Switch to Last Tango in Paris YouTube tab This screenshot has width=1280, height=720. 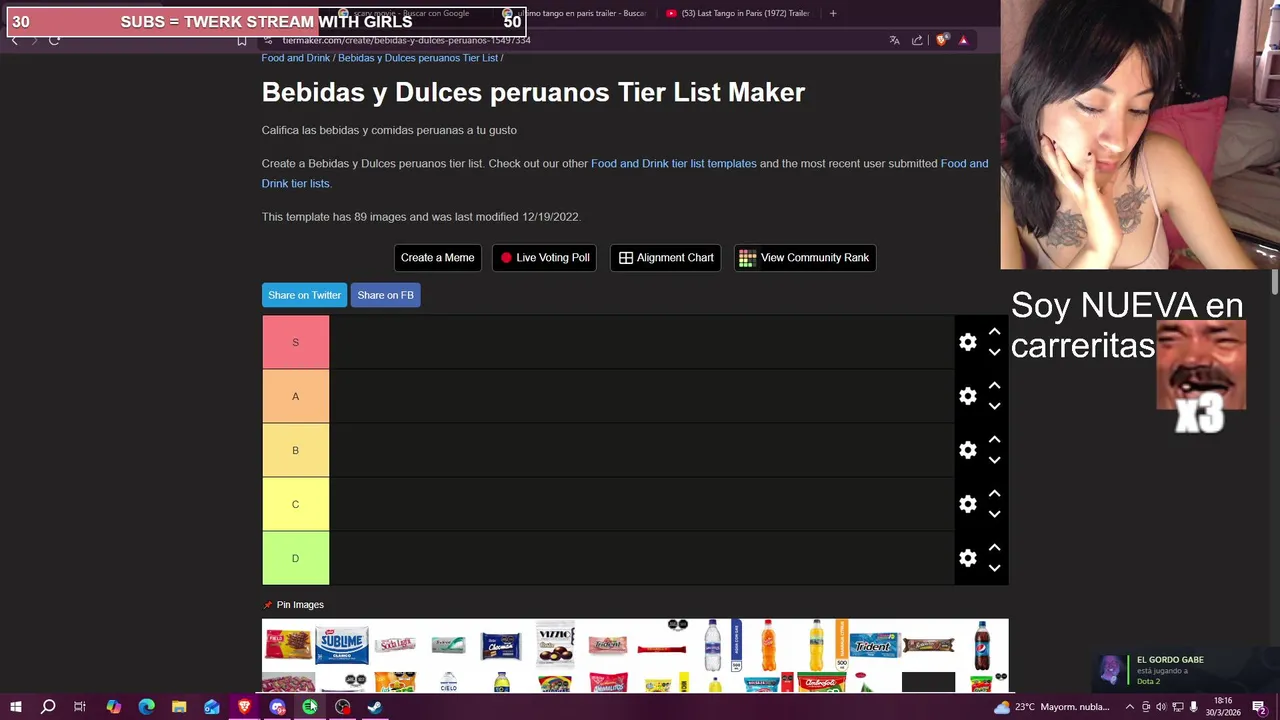coord(738,13)
